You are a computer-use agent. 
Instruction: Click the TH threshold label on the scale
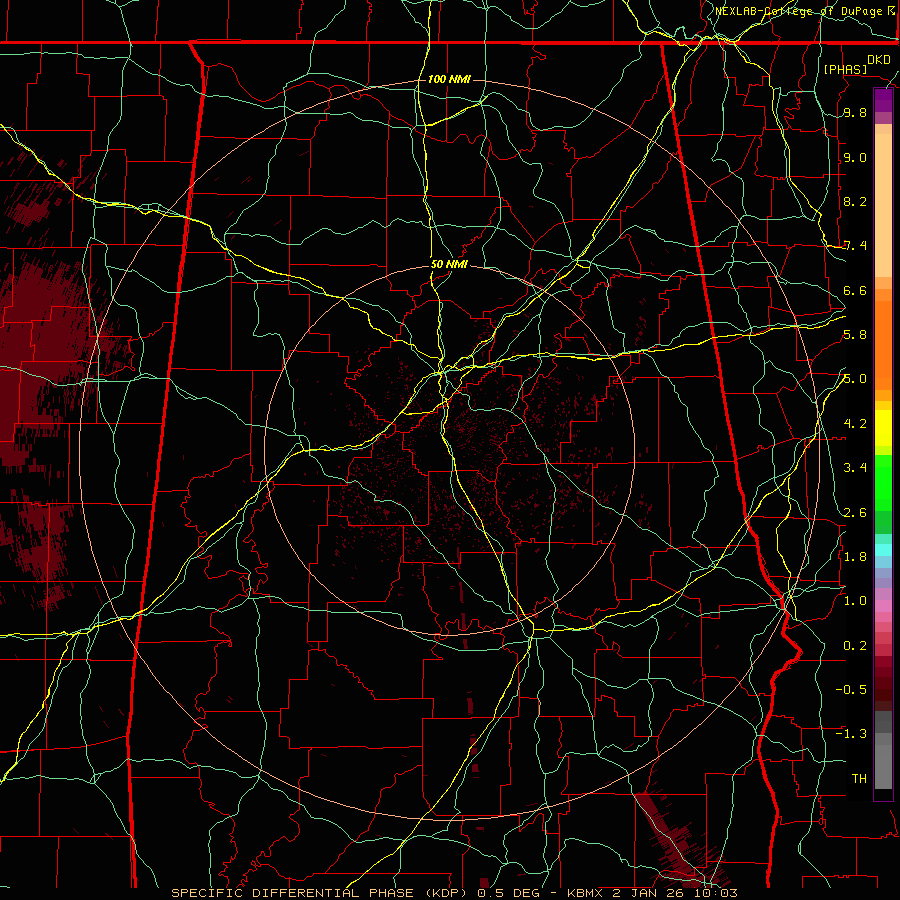(859, 779)
